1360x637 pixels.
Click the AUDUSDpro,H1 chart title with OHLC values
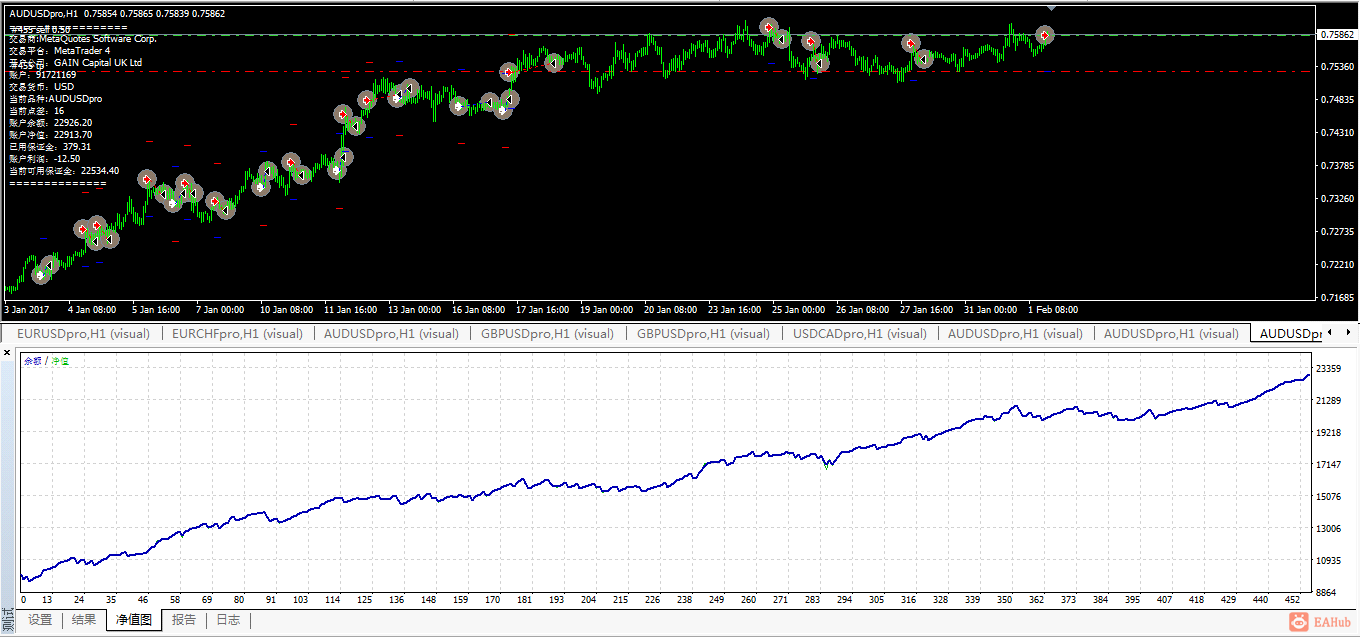point(117,13)
